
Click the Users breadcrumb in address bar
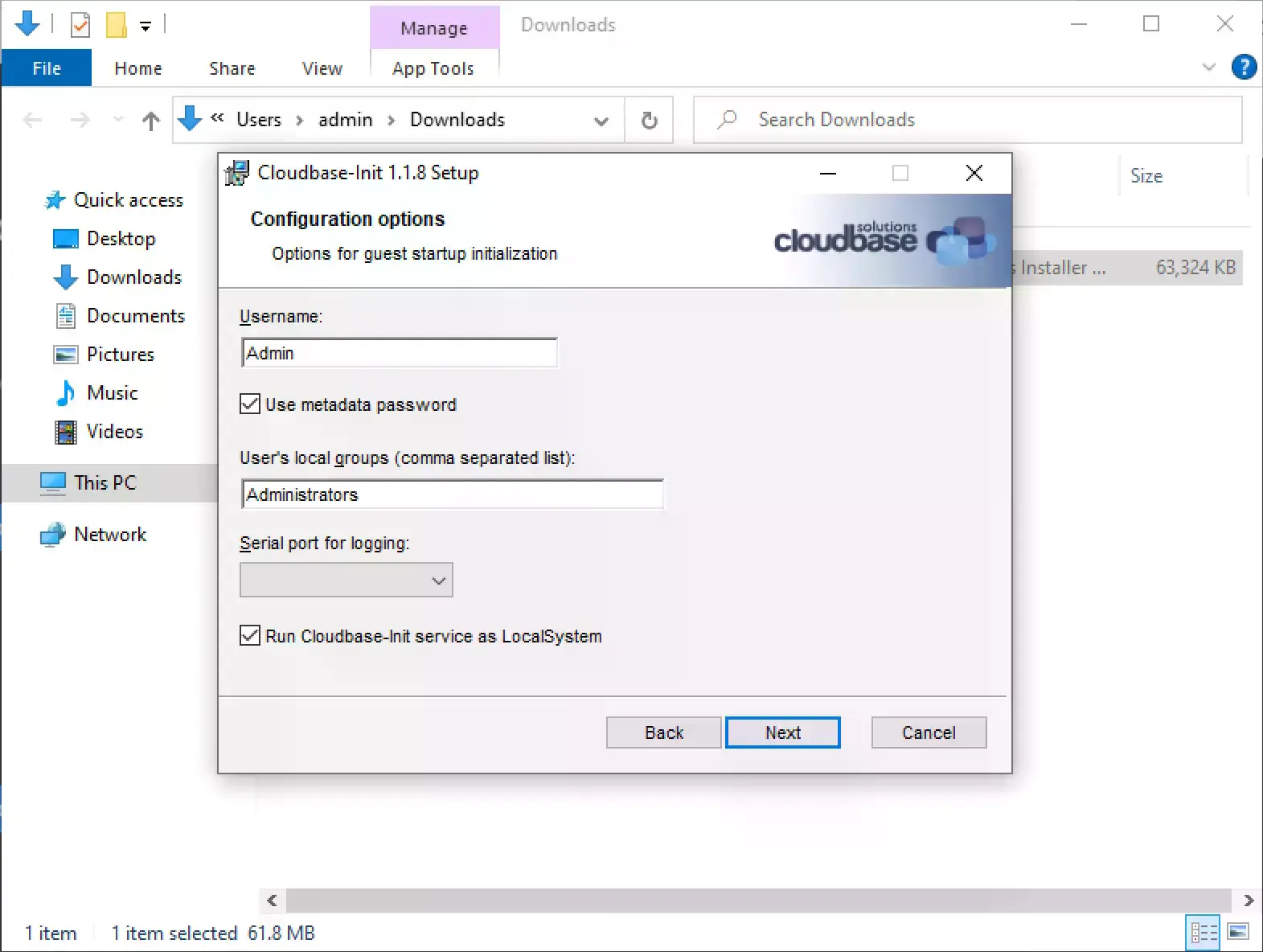(x=259, y=120)
